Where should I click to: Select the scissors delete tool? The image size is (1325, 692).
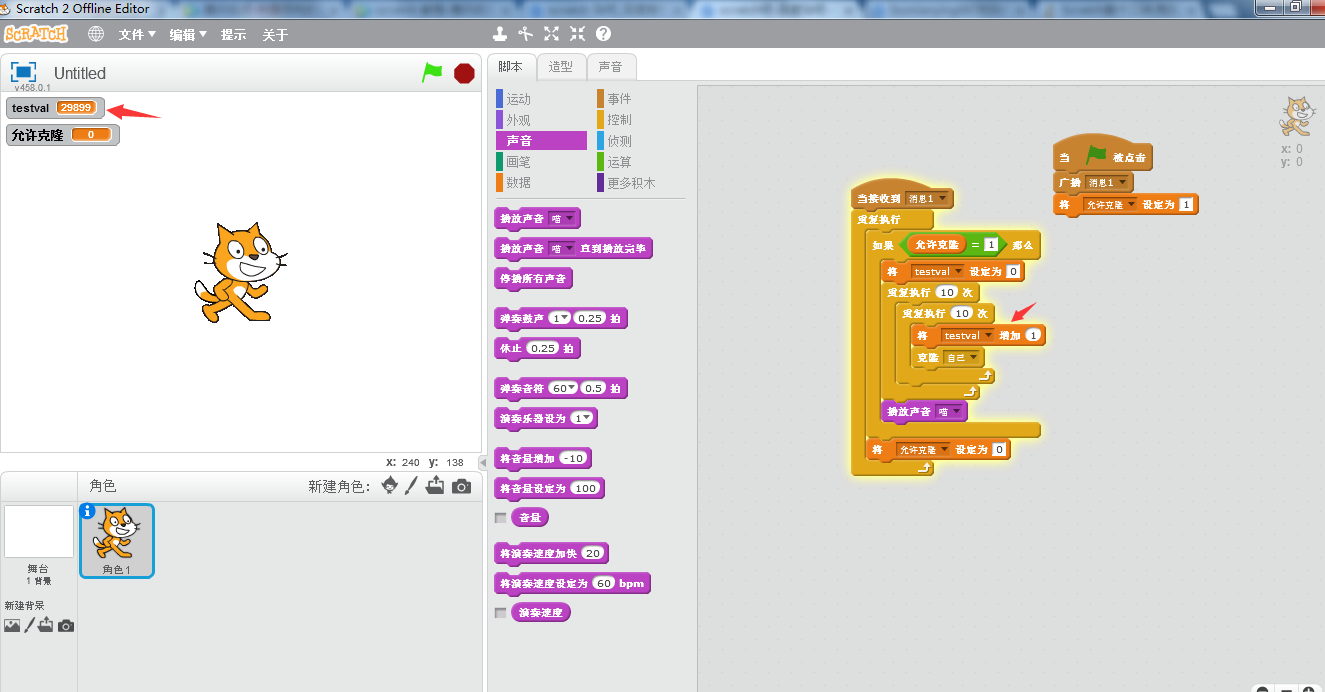526,34
